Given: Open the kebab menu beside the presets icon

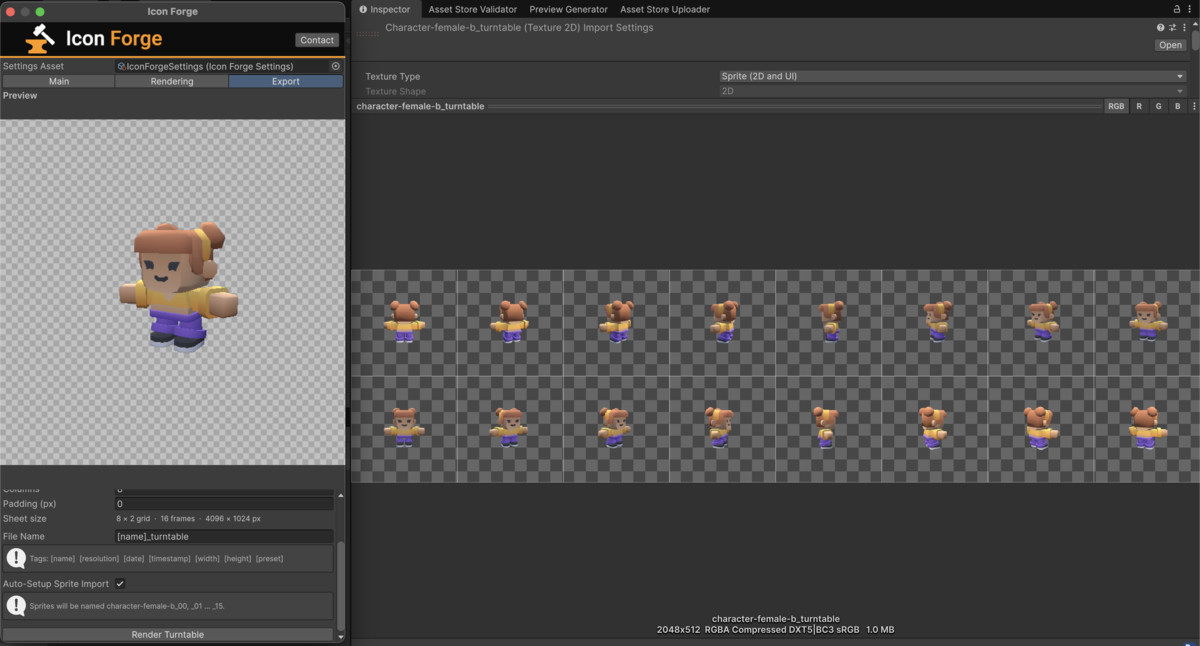Looking at the screenshot, I should (x=1182, y=28).
